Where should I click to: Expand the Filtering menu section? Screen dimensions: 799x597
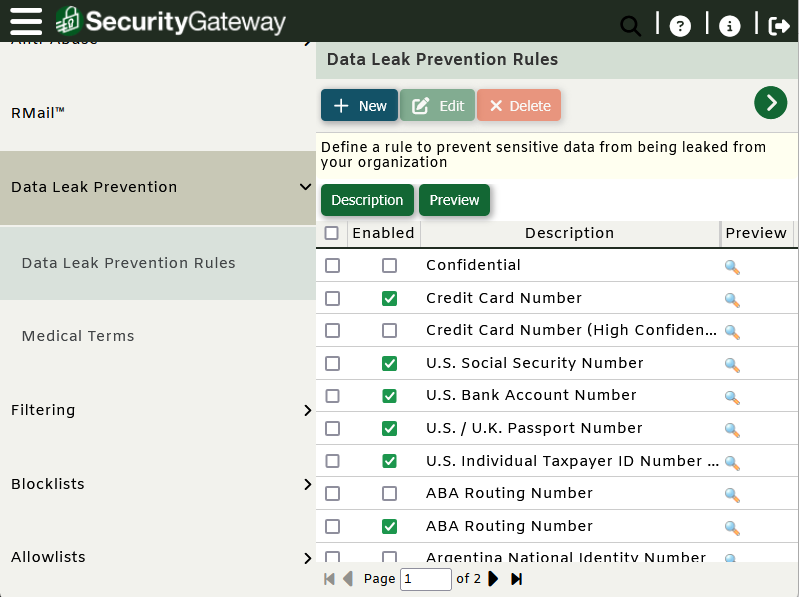point(307,410)
